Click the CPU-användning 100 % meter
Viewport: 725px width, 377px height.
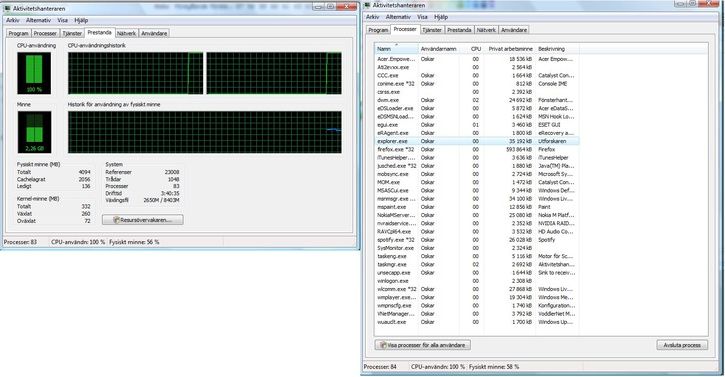point(34,73)
